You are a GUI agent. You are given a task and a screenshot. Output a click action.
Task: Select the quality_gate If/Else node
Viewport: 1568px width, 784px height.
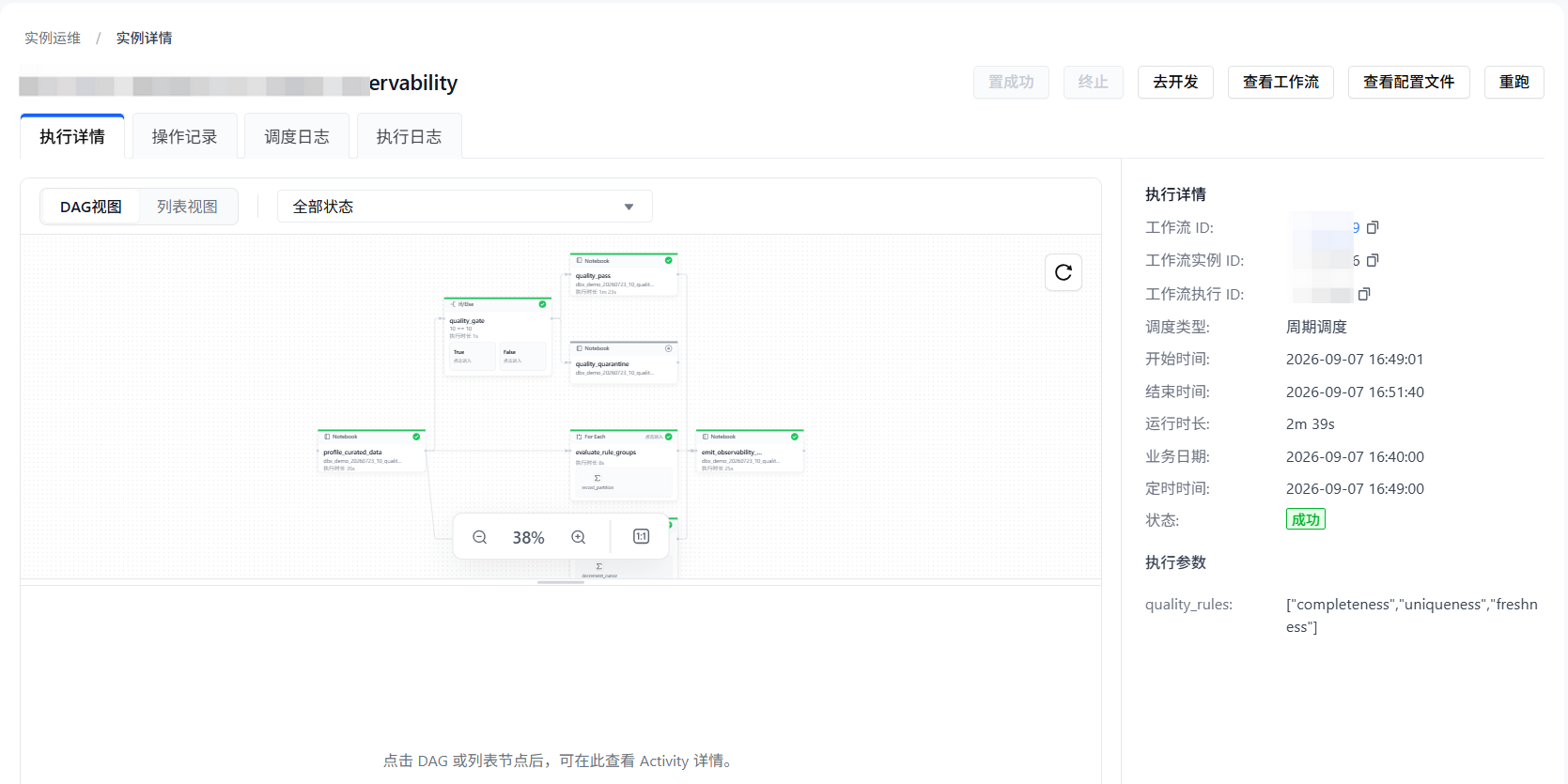click(x=498, y=337)
